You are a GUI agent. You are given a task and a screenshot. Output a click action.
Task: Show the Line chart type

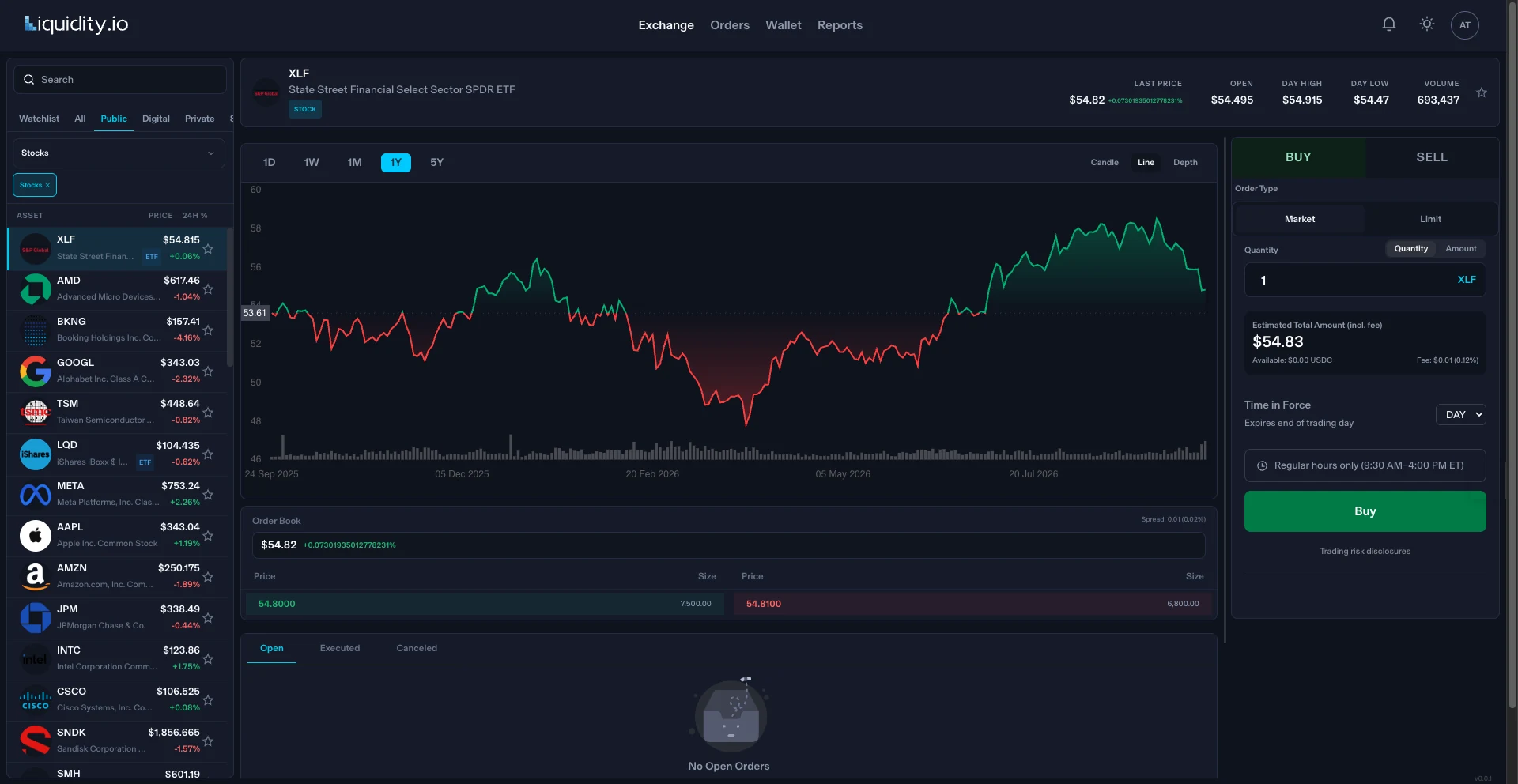(x=1146, y=162)
